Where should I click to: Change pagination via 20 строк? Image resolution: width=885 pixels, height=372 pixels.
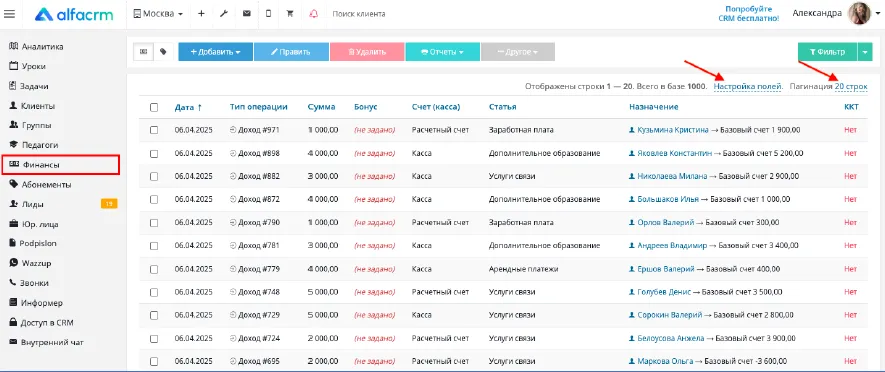tap(851, 86)
